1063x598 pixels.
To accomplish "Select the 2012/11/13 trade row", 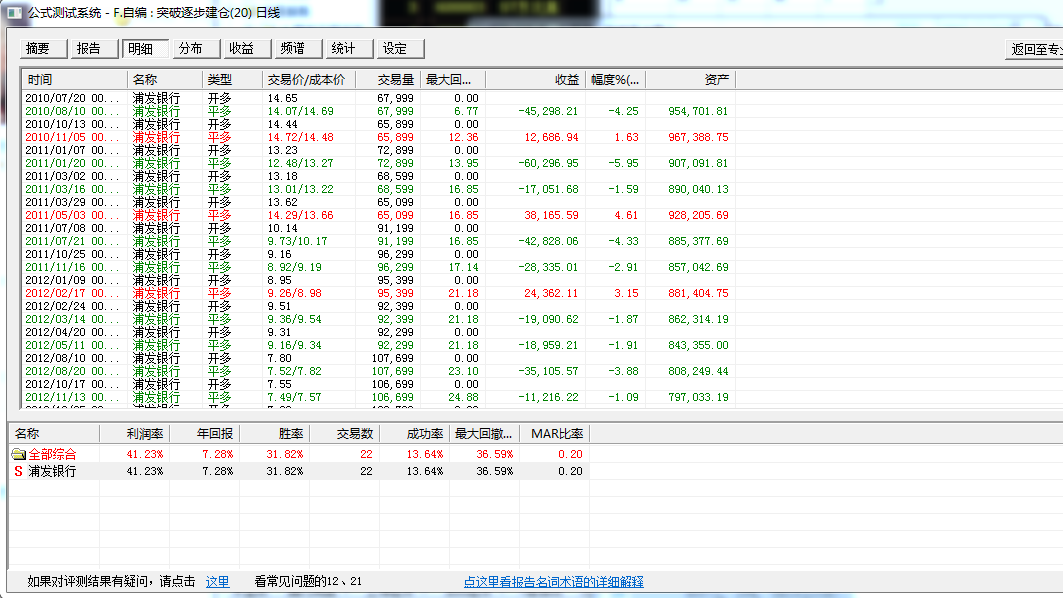I will point(378,397).
